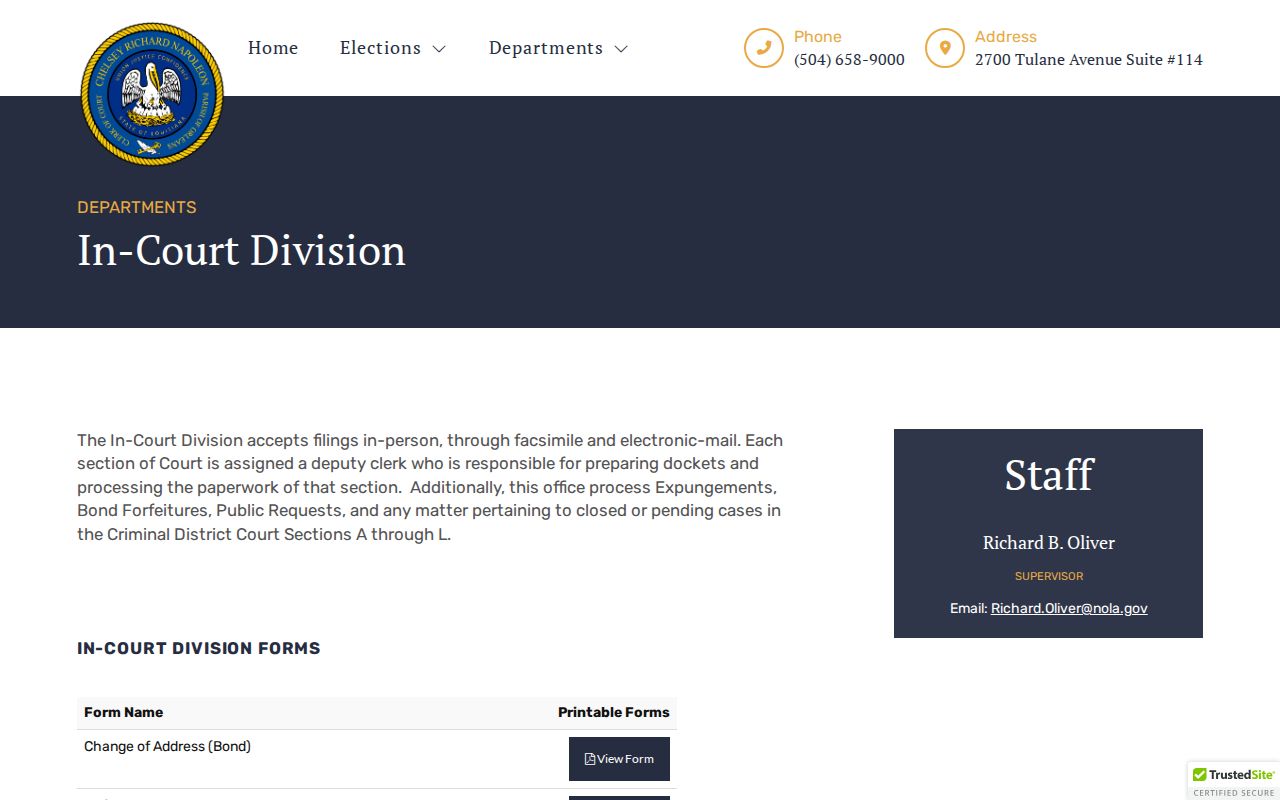Expand the Elections dropdown menu
Viewport: 1280px width, 800px height.
click(392, 48)
